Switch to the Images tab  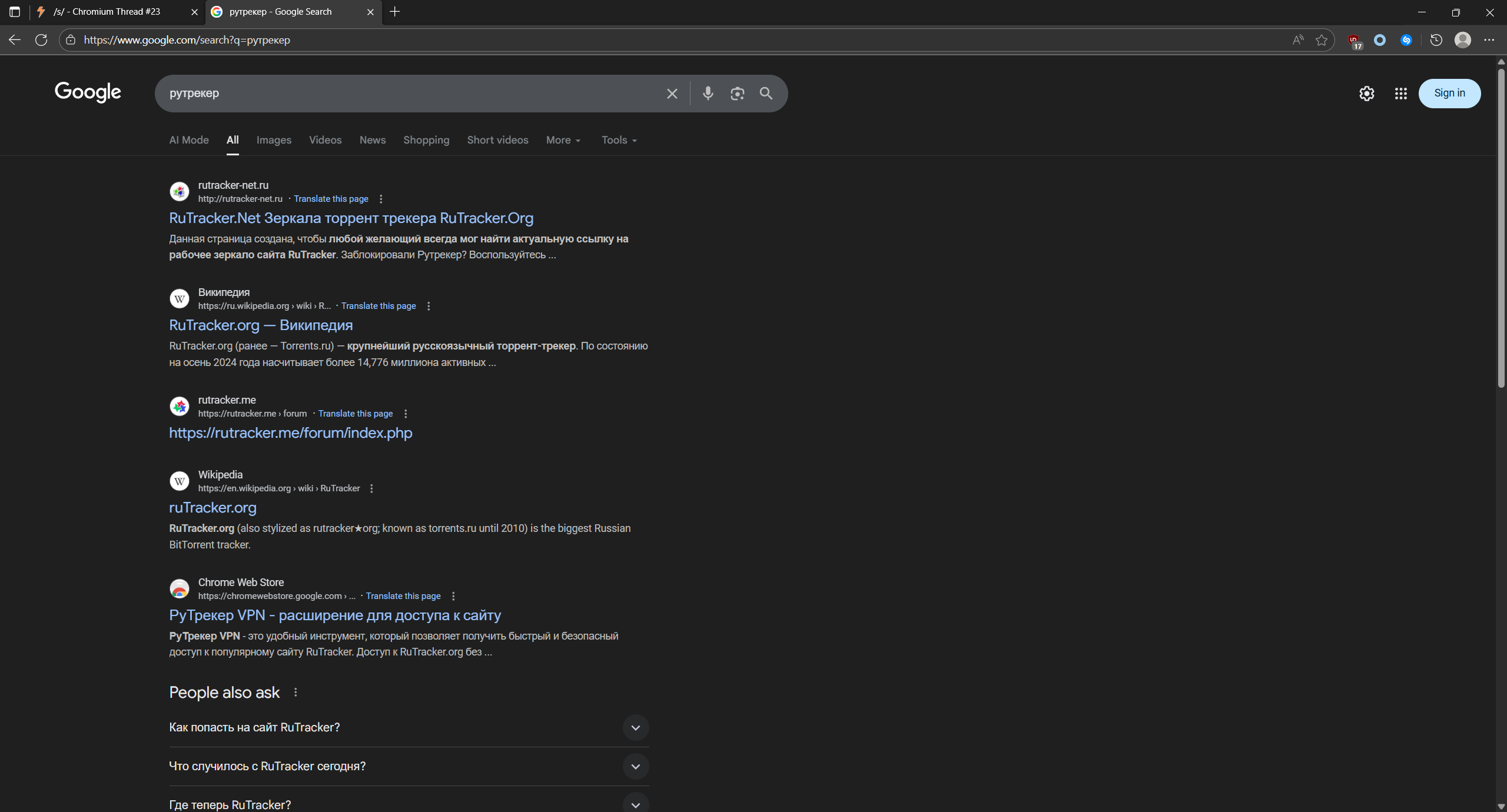click(x=274, y=140)
